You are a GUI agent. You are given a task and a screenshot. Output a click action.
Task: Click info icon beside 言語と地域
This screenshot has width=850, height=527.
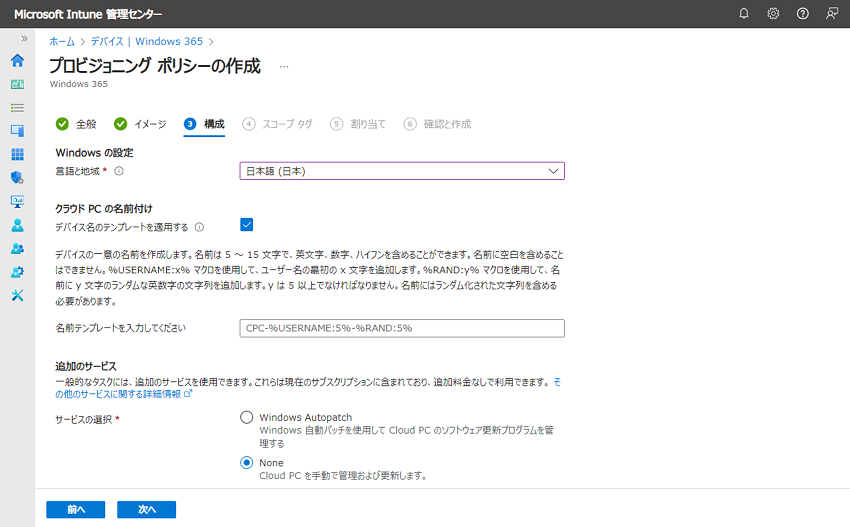(119, 171)
